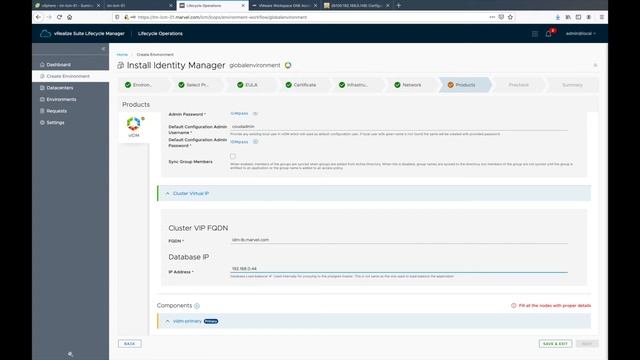The image size is (640, 360).
Task: Click the Database IP Address input field
Action: [x=399, y=269]
